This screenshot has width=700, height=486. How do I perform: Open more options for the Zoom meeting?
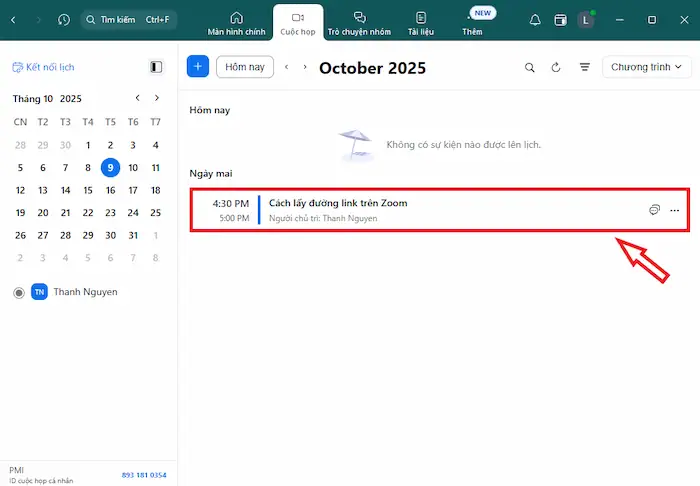click(675, 210)
